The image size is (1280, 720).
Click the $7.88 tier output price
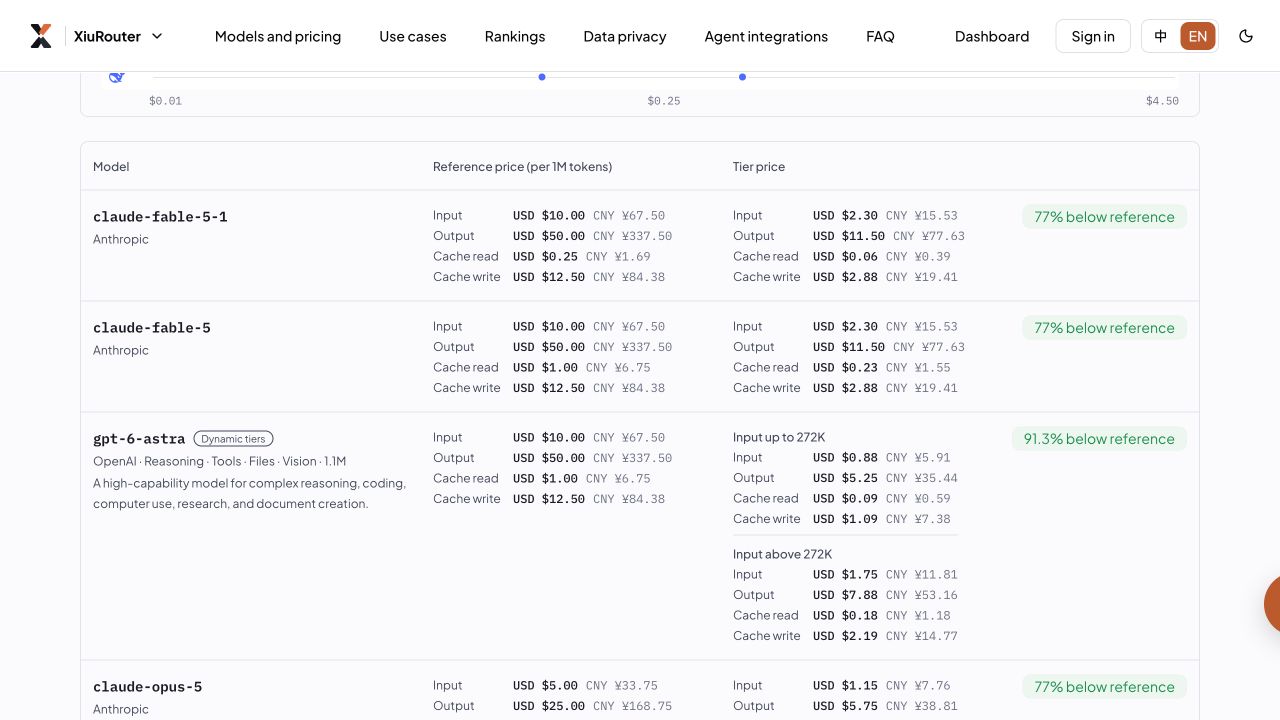click(845, 595)
